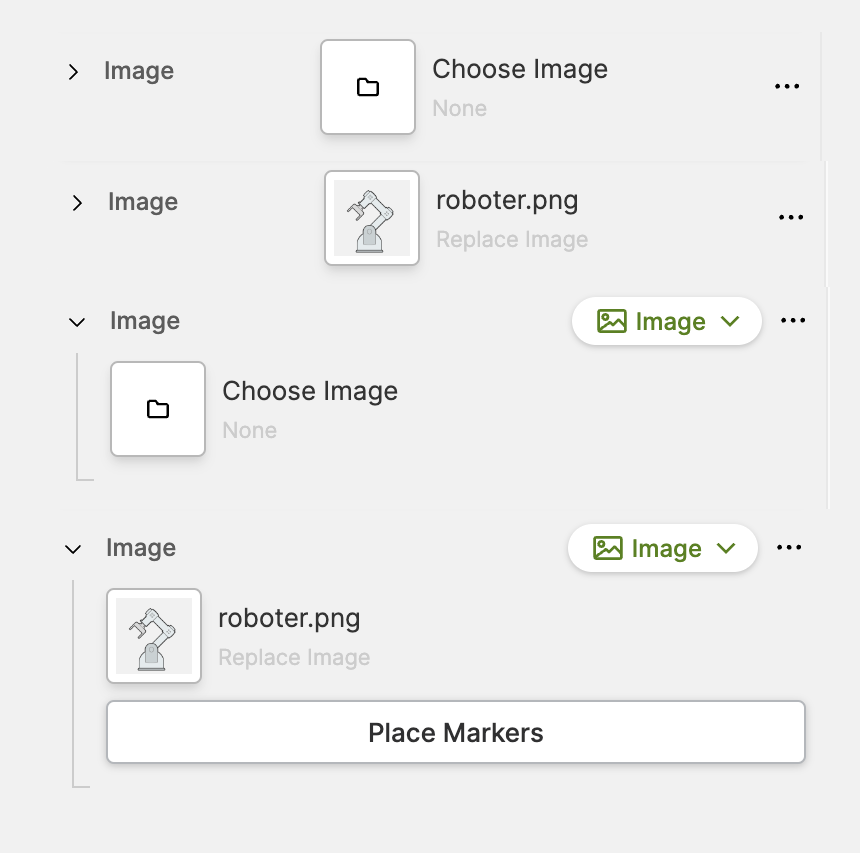Expand the collapsed roboter.png Image row
Viewport: 860px width, 853px height.
77,203
